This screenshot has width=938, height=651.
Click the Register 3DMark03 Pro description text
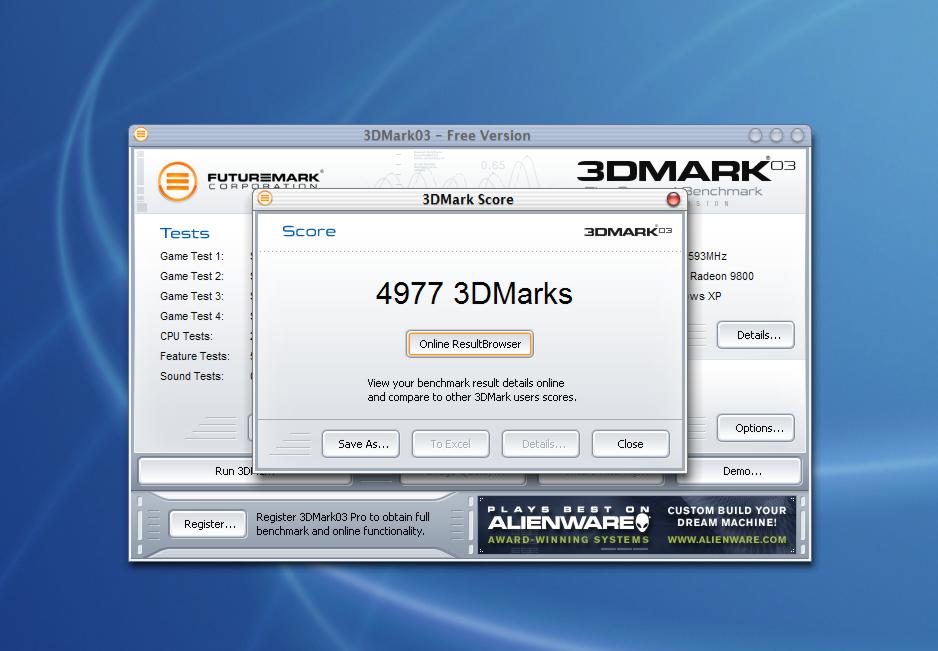coord(343,524)
